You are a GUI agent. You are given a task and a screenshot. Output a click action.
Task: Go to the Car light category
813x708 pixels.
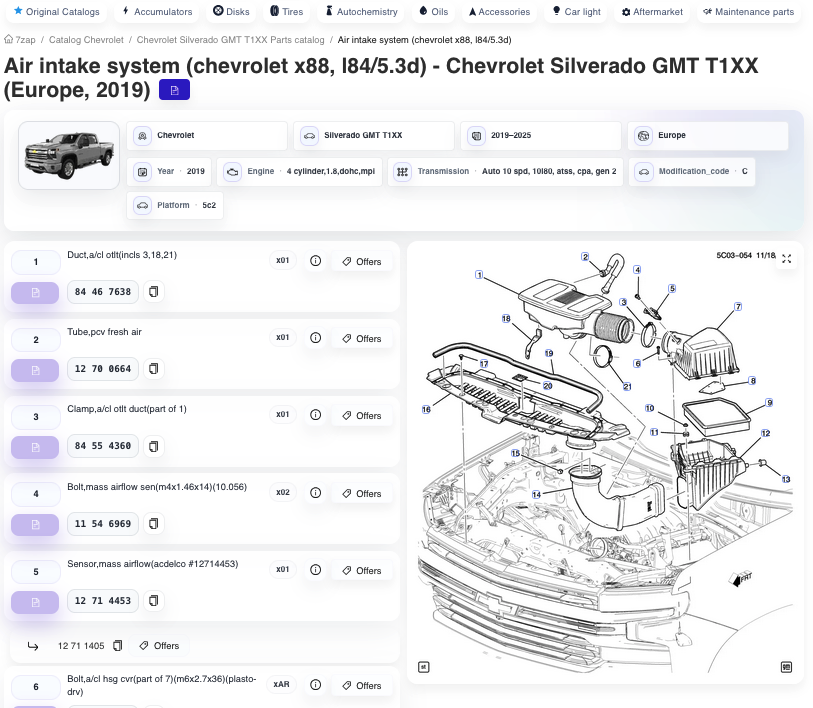pos(576,11)
